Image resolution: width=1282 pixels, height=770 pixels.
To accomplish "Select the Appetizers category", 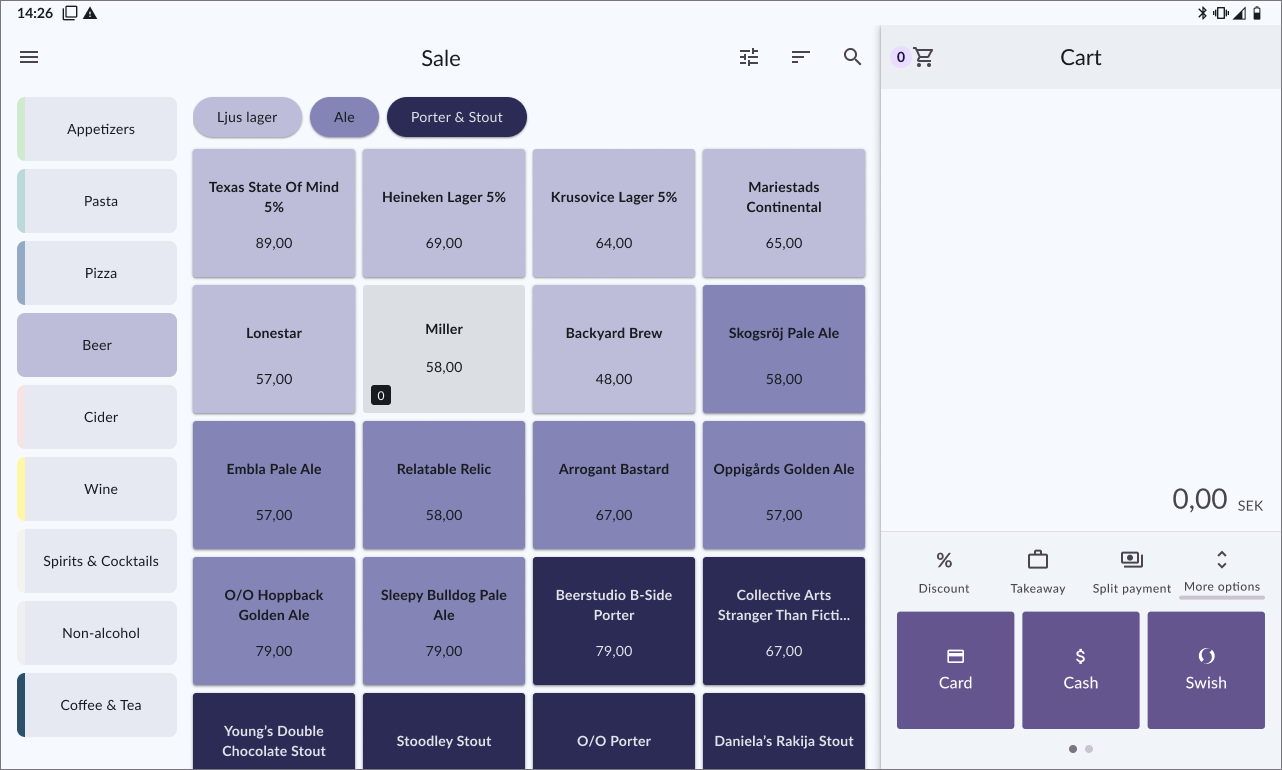I will click(97, 129).
